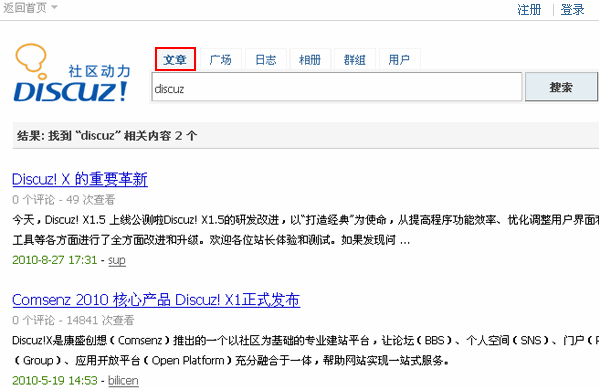Click the 搜索 search button
The height and width of the screenshot is (389, 599).
(561, 87)
